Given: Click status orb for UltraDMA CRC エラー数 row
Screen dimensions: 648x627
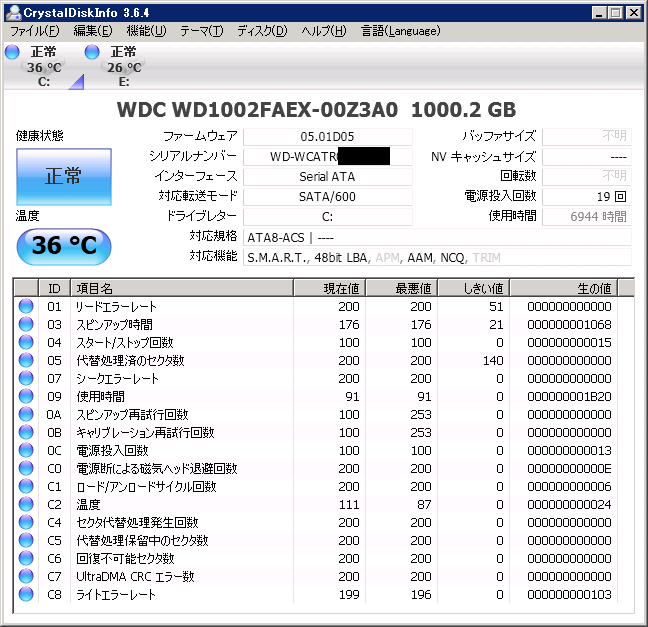Looking at the screenshot, I should [25, 577].
